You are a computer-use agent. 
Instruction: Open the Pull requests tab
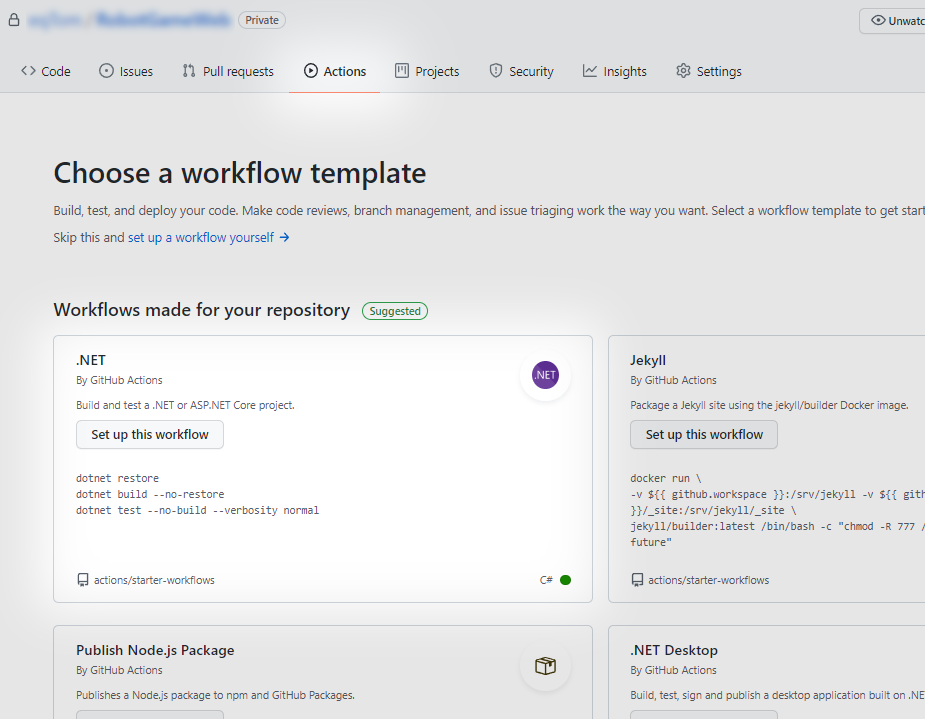(x=228, y=71)
